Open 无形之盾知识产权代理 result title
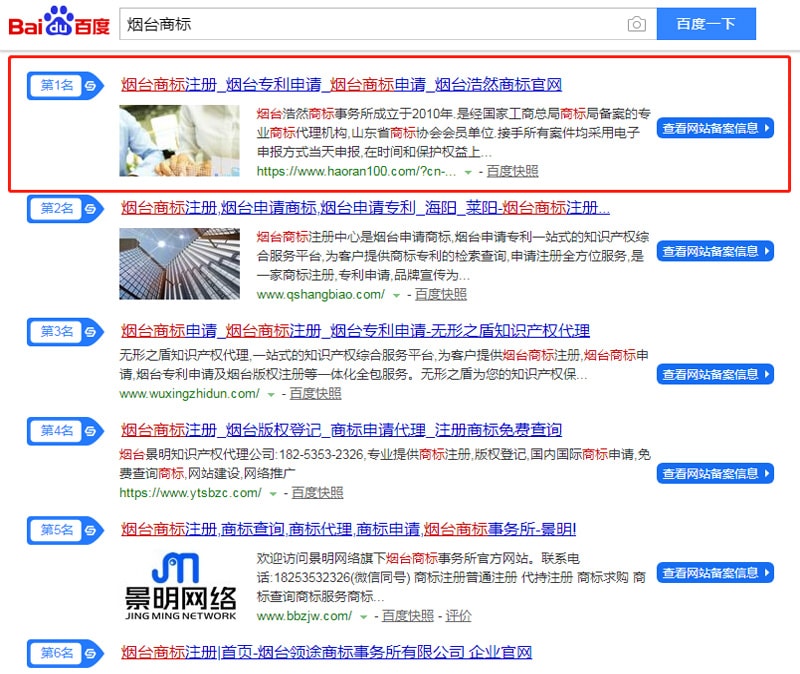The height and width of the screenshot is (674, 800). click(x=355, y=331)
